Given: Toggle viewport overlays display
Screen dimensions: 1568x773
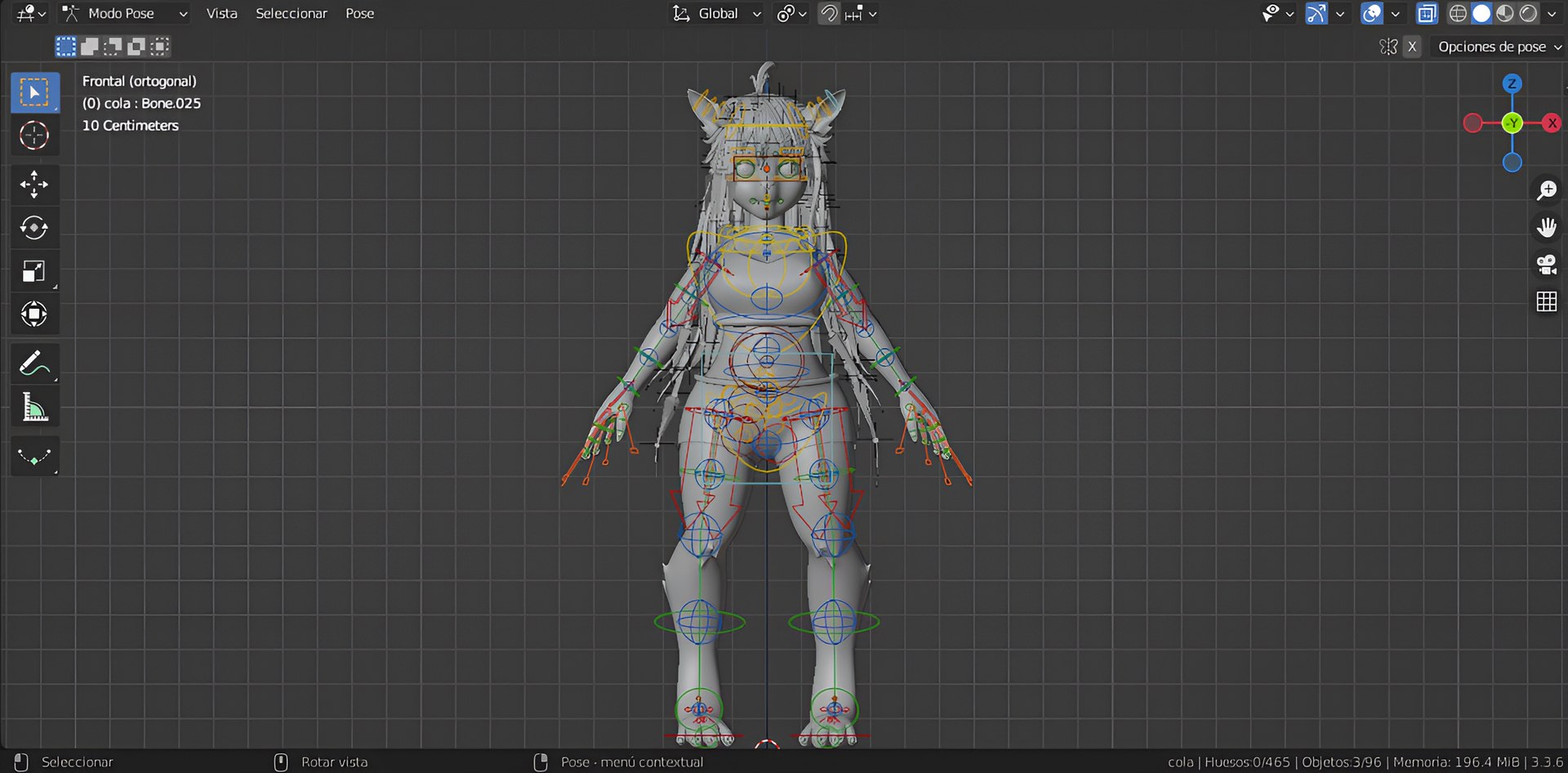Looking at the screenshot, I should (x=1372, y=13).
